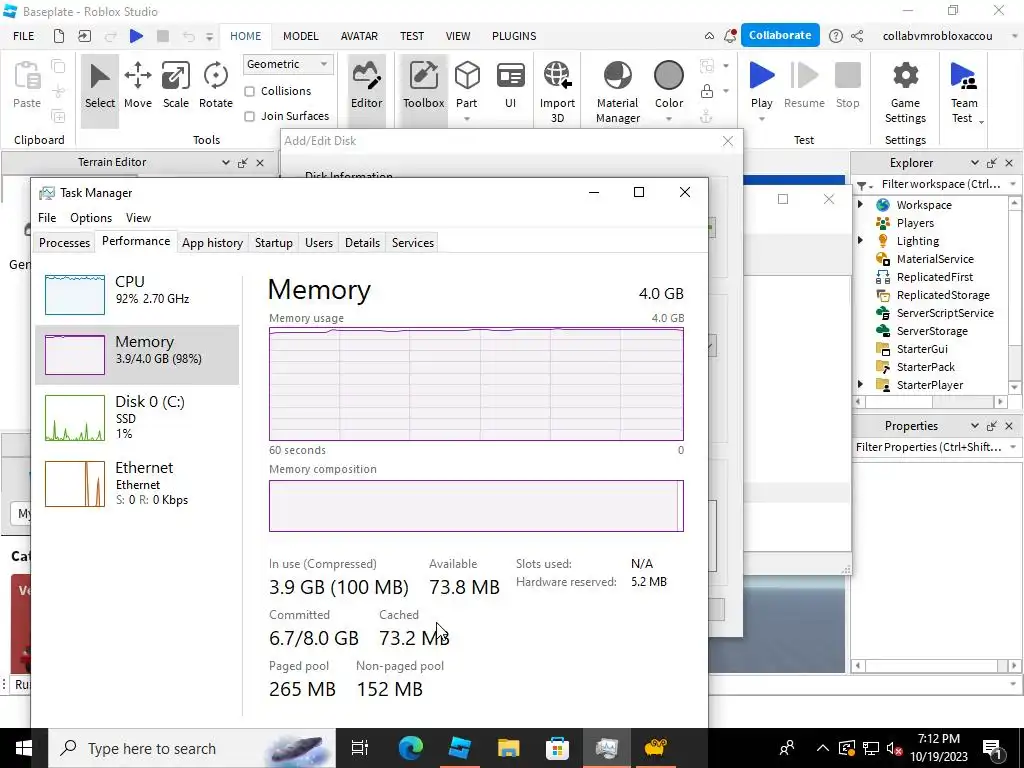Viewport: 1024px width, 768px height.
Task: Click the help question mark icon
Action: point(835,36)
